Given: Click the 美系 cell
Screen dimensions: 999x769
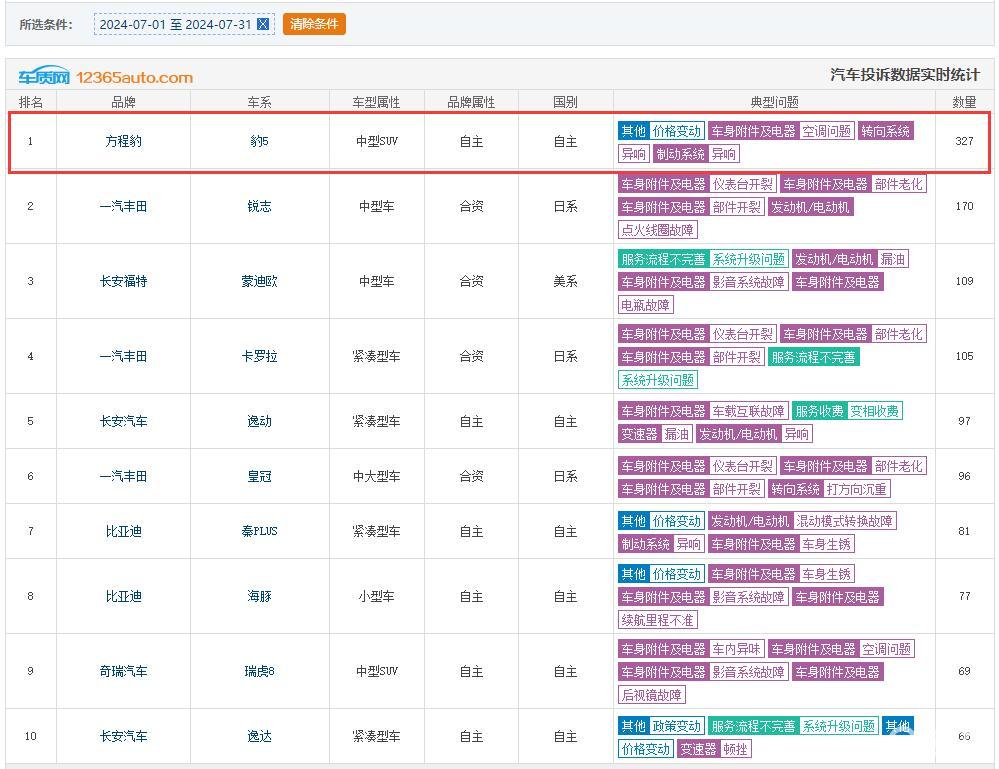Looking at the screenshot, I should pos(565,281).
